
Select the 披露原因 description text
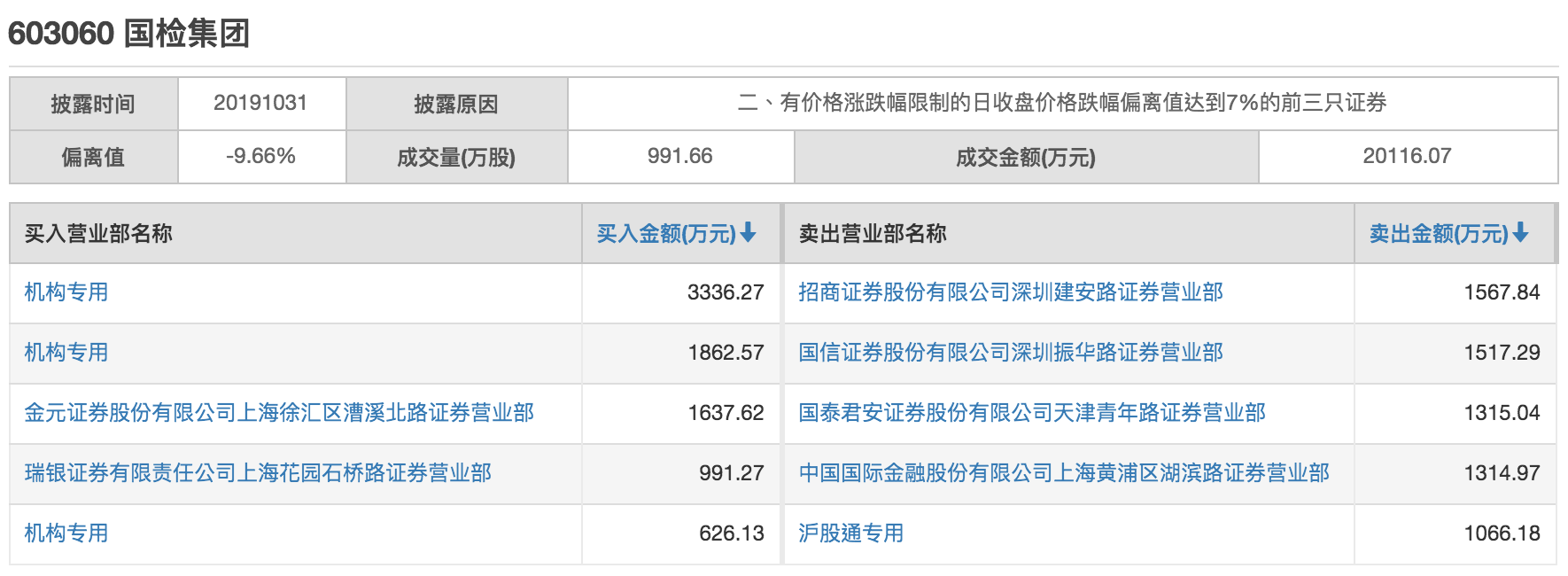pyautogui.click(x=1062, y=103)
